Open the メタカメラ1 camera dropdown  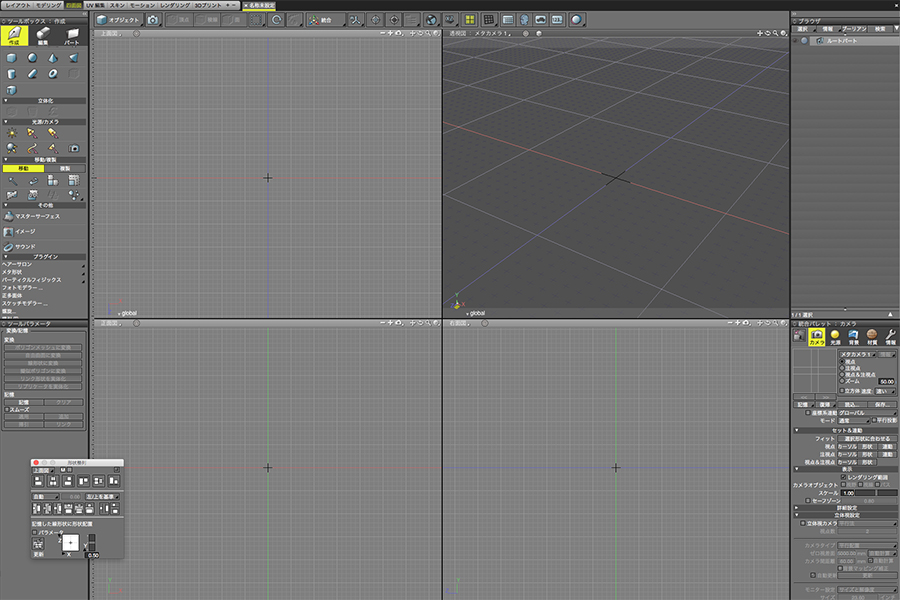(858, 354)
